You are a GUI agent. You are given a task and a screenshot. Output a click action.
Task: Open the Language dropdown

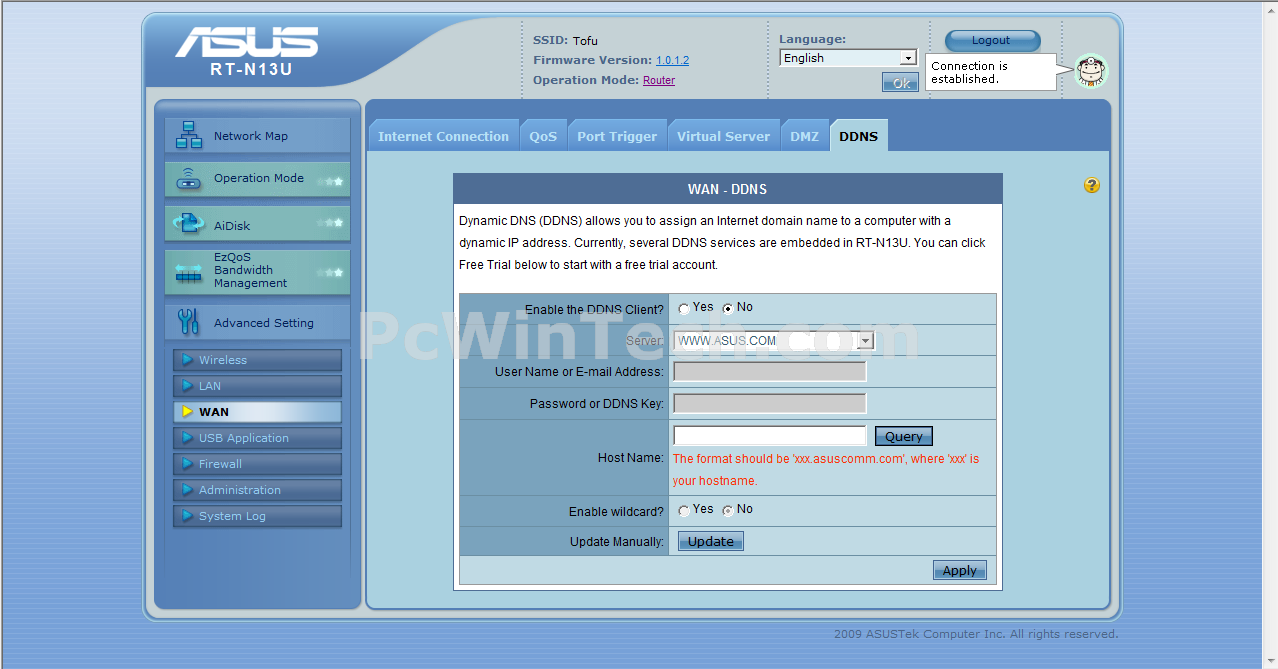click(848, 58)
